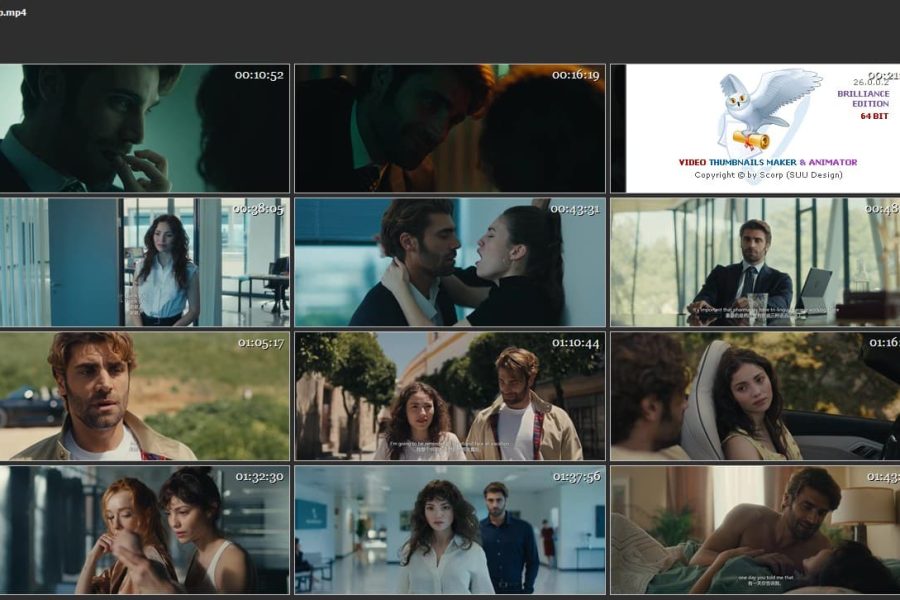The image size is (900, 600).
Task: Select the thumbnail timestamped 00:16:19
Action: click(x=449, y=128)
